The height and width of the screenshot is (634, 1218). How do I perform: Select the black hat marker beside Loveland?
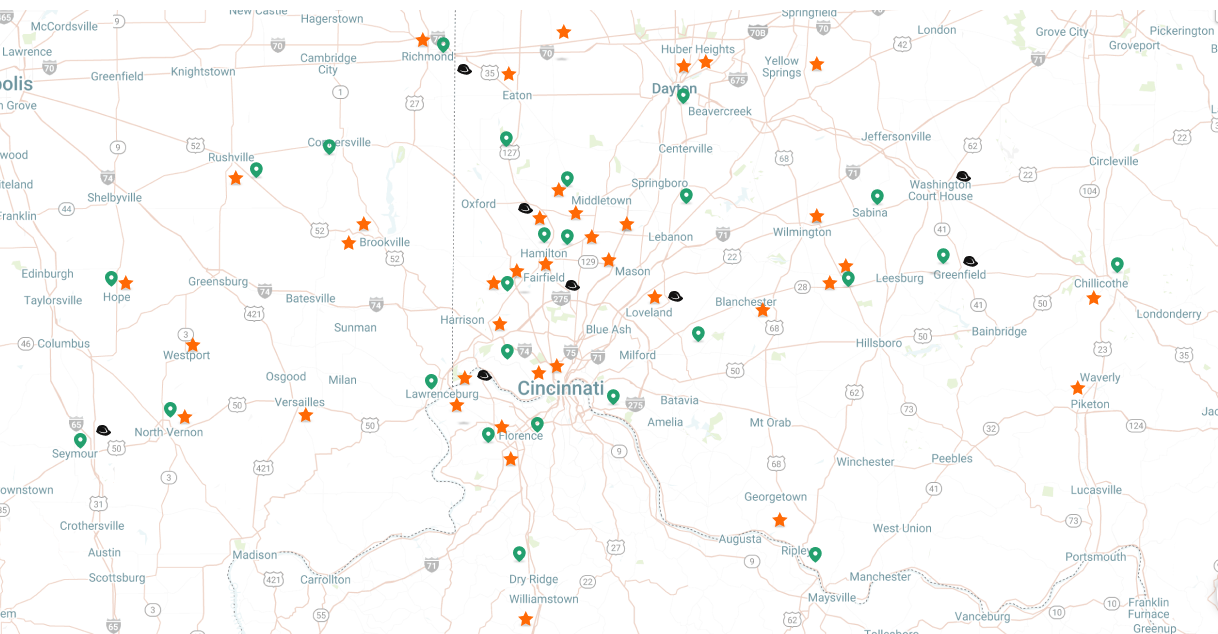675,296
